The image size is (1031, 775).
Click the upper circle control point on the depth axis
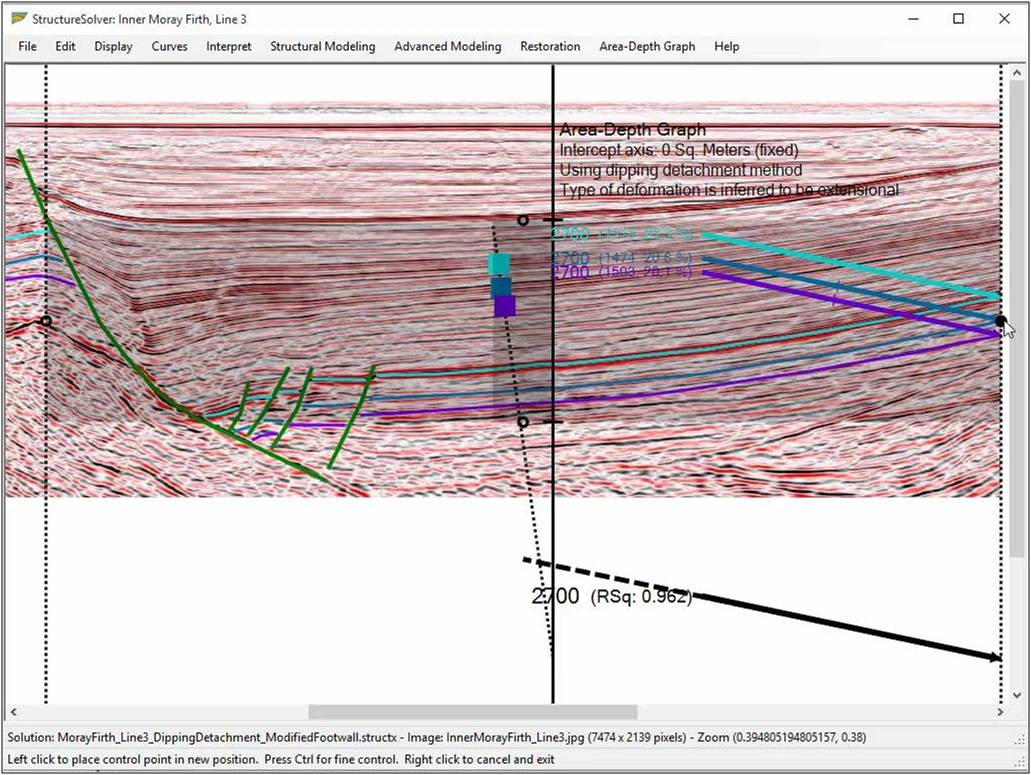[522, 220]
